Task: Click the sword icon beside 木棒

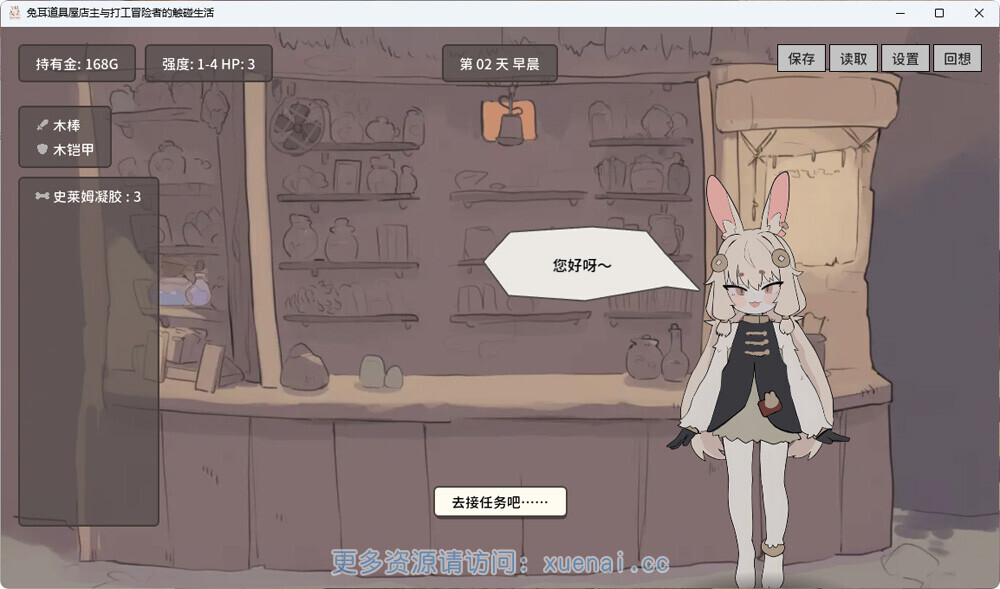Action: coord(42,125)
